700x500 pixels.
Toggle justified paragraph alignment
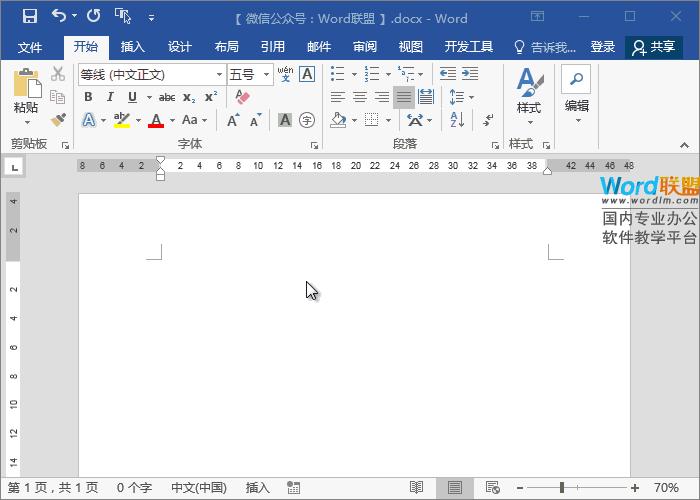403,97
